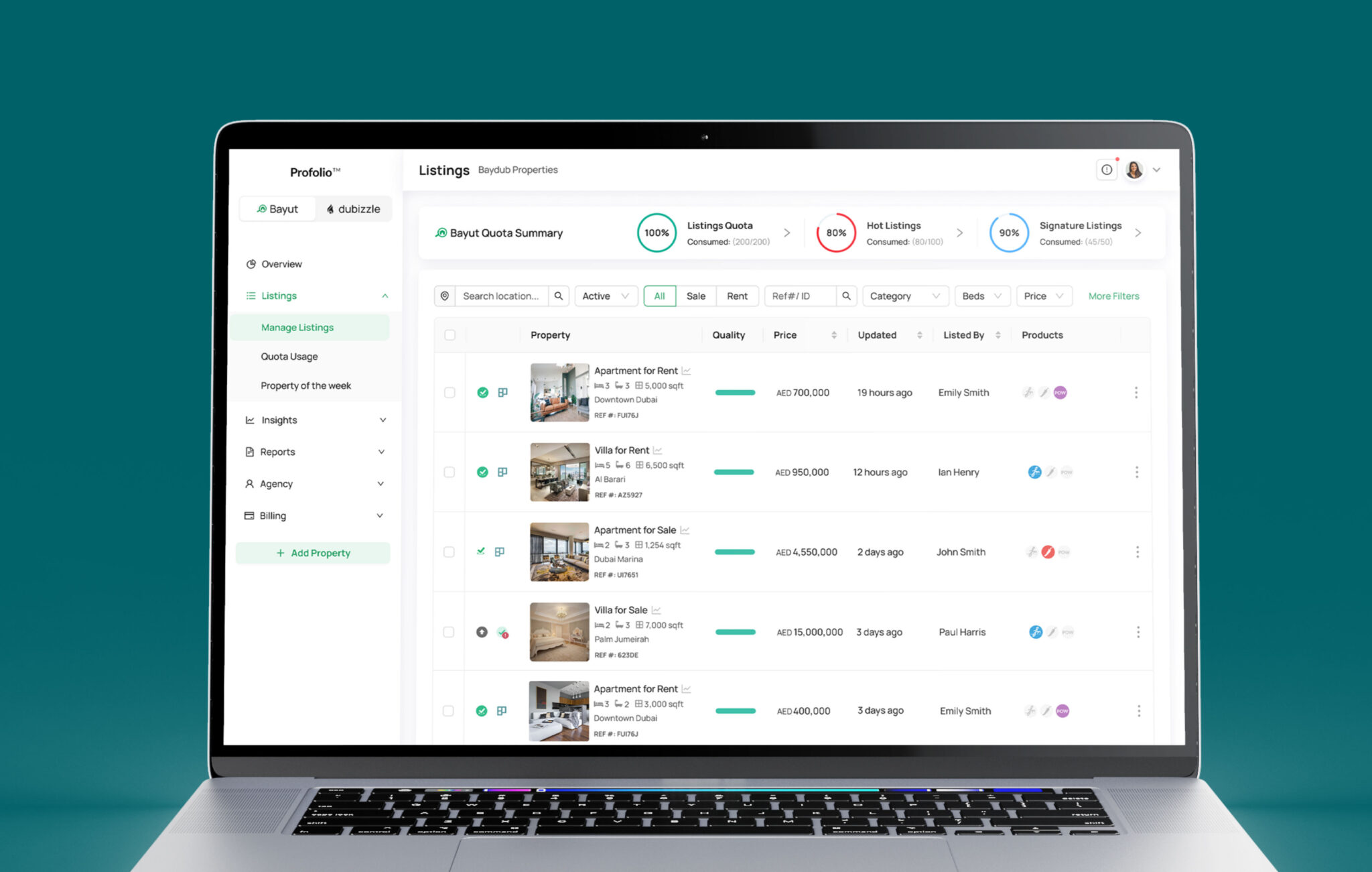Switch to the dubizzle tab
The height and width of the screenshot is (872, 1372).
353,208
